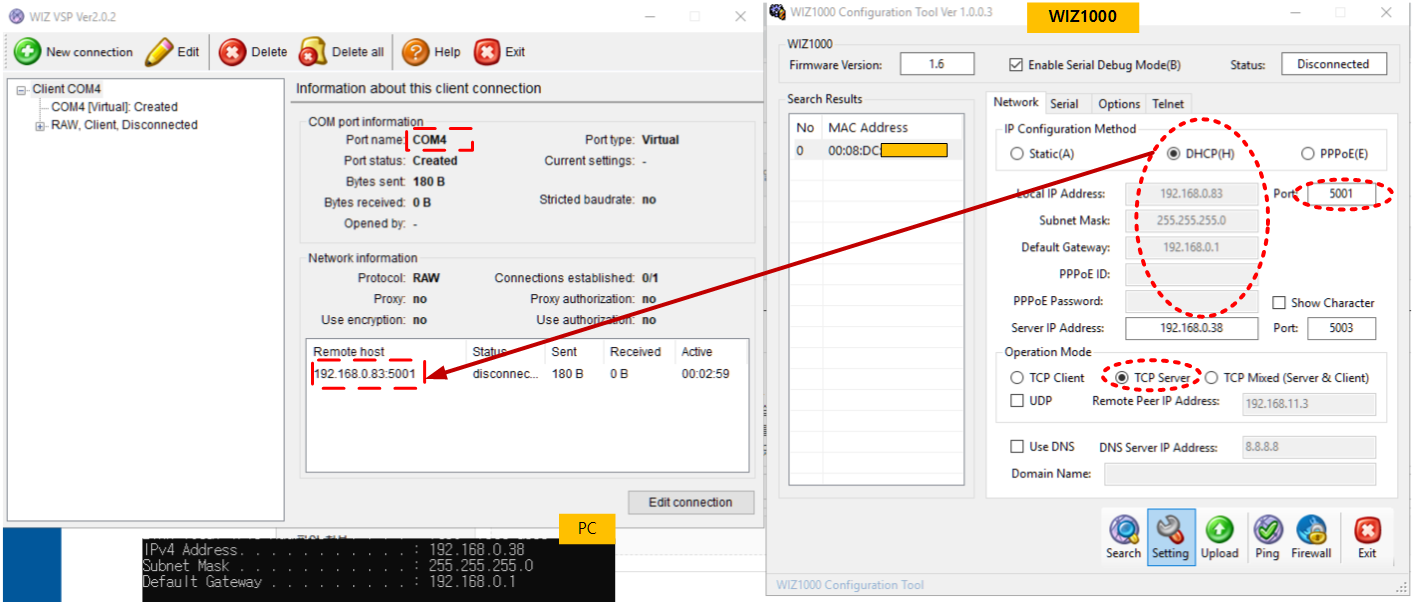This screenshot has height=603, width=1414.
Task: Click the Setting wrench icon
Action: point(1170,529)
